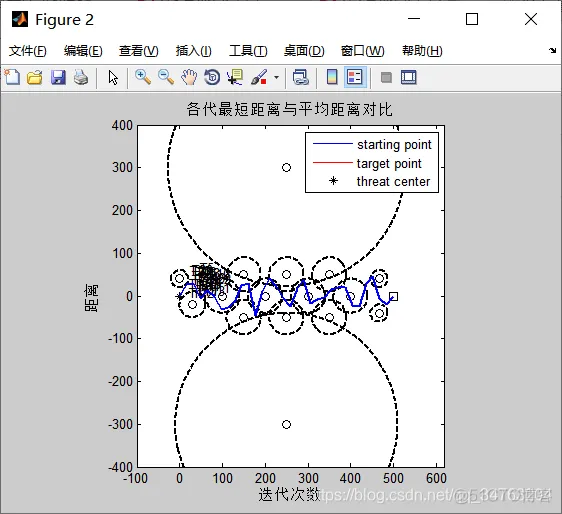Click the circle marker at y=-300
Image resolution: width=562 pixels, height=514 pixels.
pyautogui.click(x=286, y=424)
